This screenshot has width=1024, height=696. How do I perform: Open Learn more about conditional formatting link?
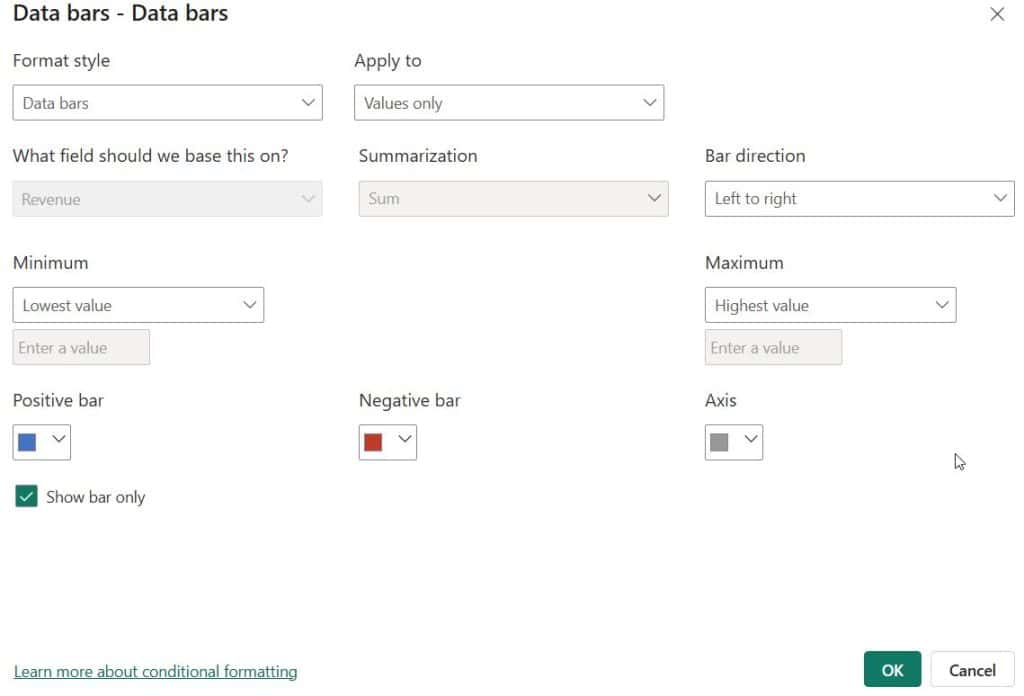pyautogui.click(x=155, y=671)
